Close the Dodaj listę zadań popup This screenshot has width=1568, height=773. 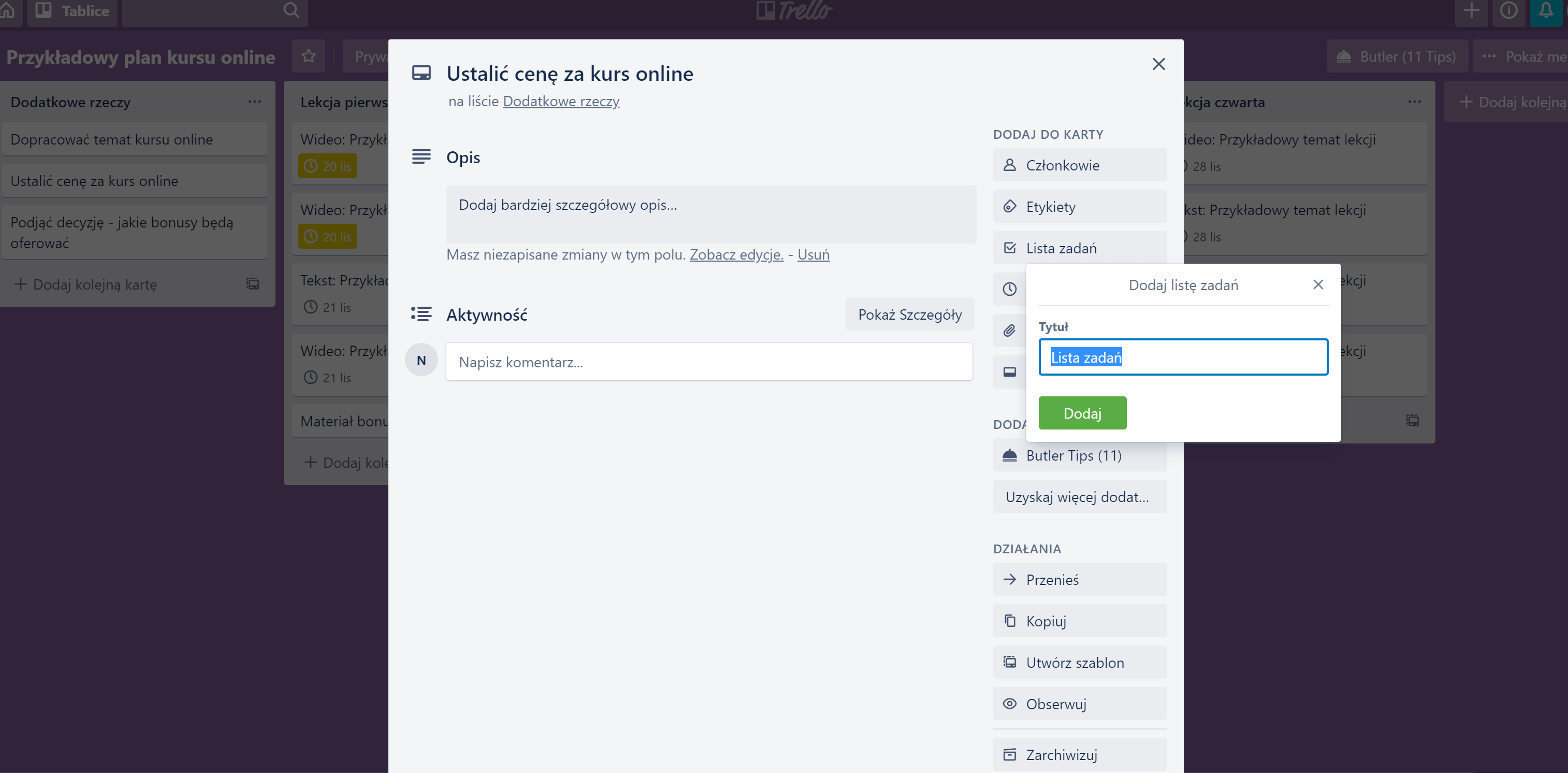point(1318,284)
